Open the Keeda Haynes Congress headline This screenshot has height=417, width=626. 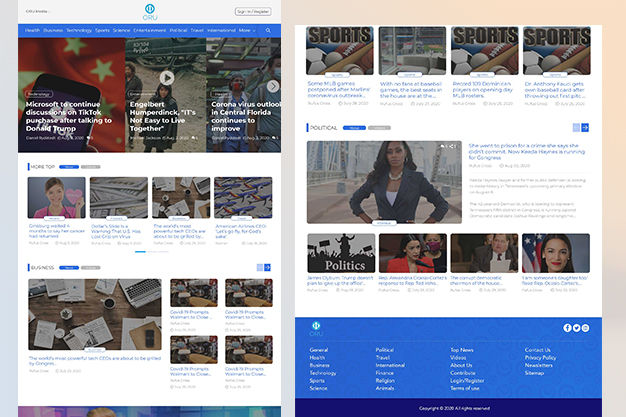(527, 151)
